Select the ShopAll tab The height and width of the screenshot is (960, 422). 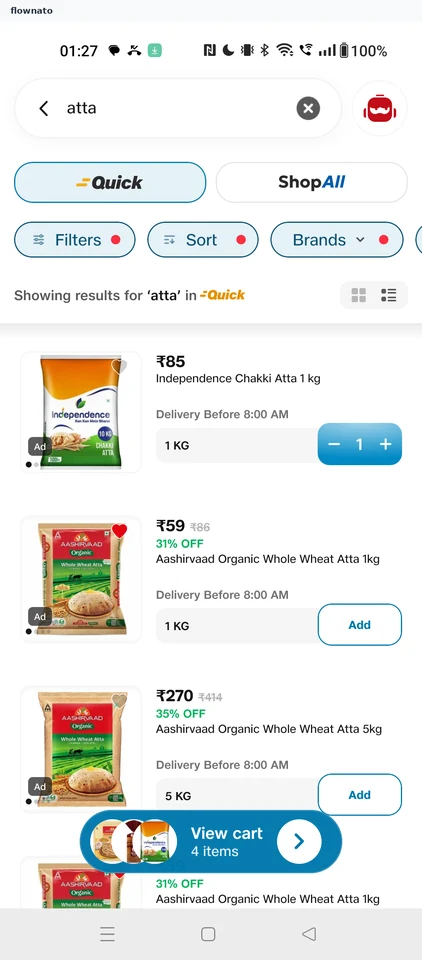coord(312,182)
